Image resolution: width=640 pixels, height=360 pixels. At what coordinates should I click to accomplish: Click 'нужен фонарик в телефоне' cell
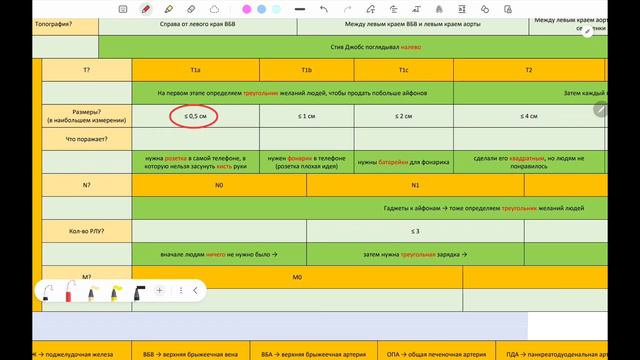(307, 162)
